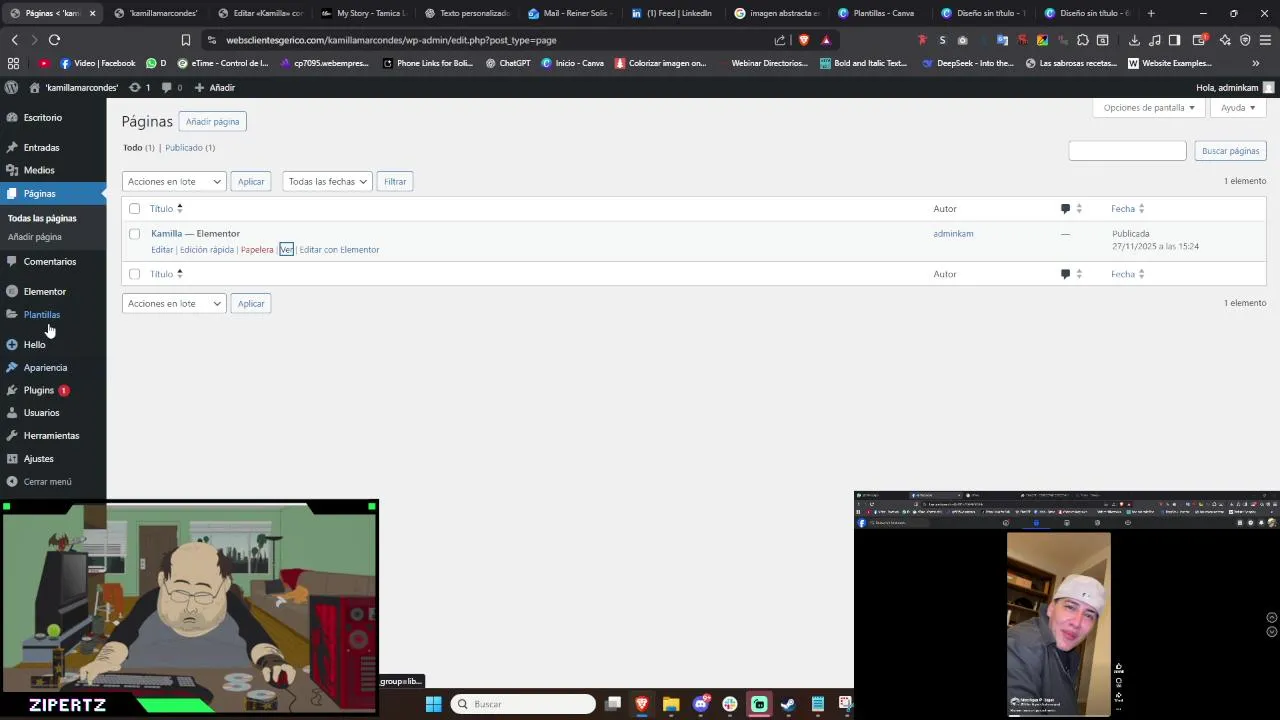
Task: Click the Buscar páginas button
Action: click(x=1230, y=150)
